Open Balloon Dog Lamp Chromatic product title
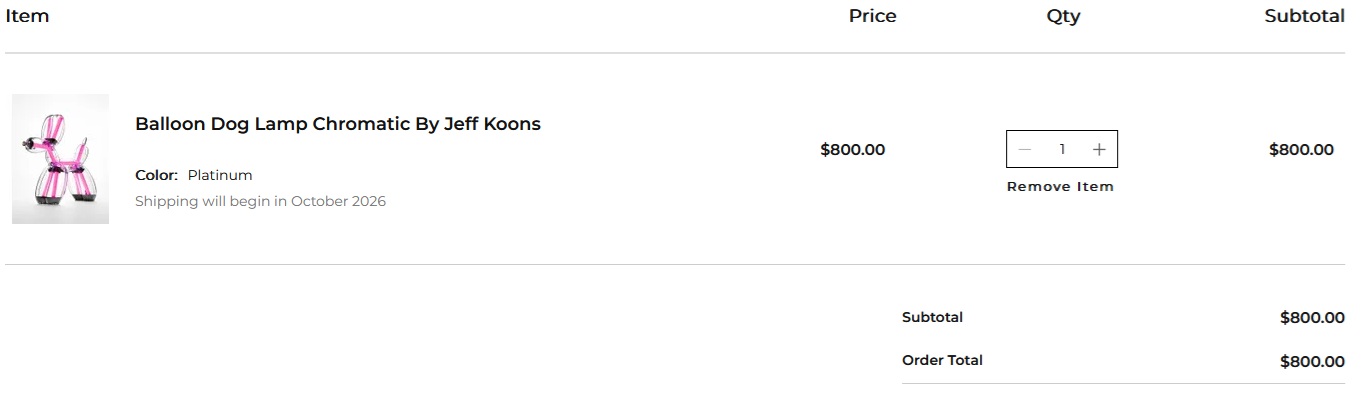 (x=338, y=124)
